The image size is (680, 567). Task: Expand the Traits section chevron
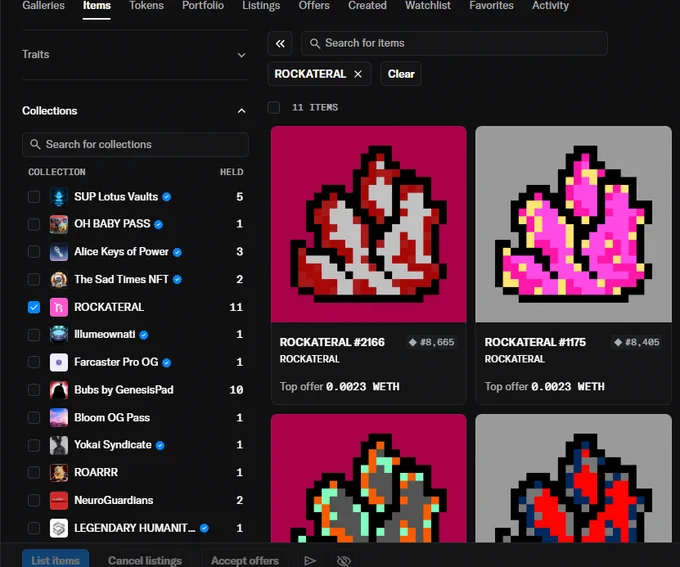pos(242,55)
